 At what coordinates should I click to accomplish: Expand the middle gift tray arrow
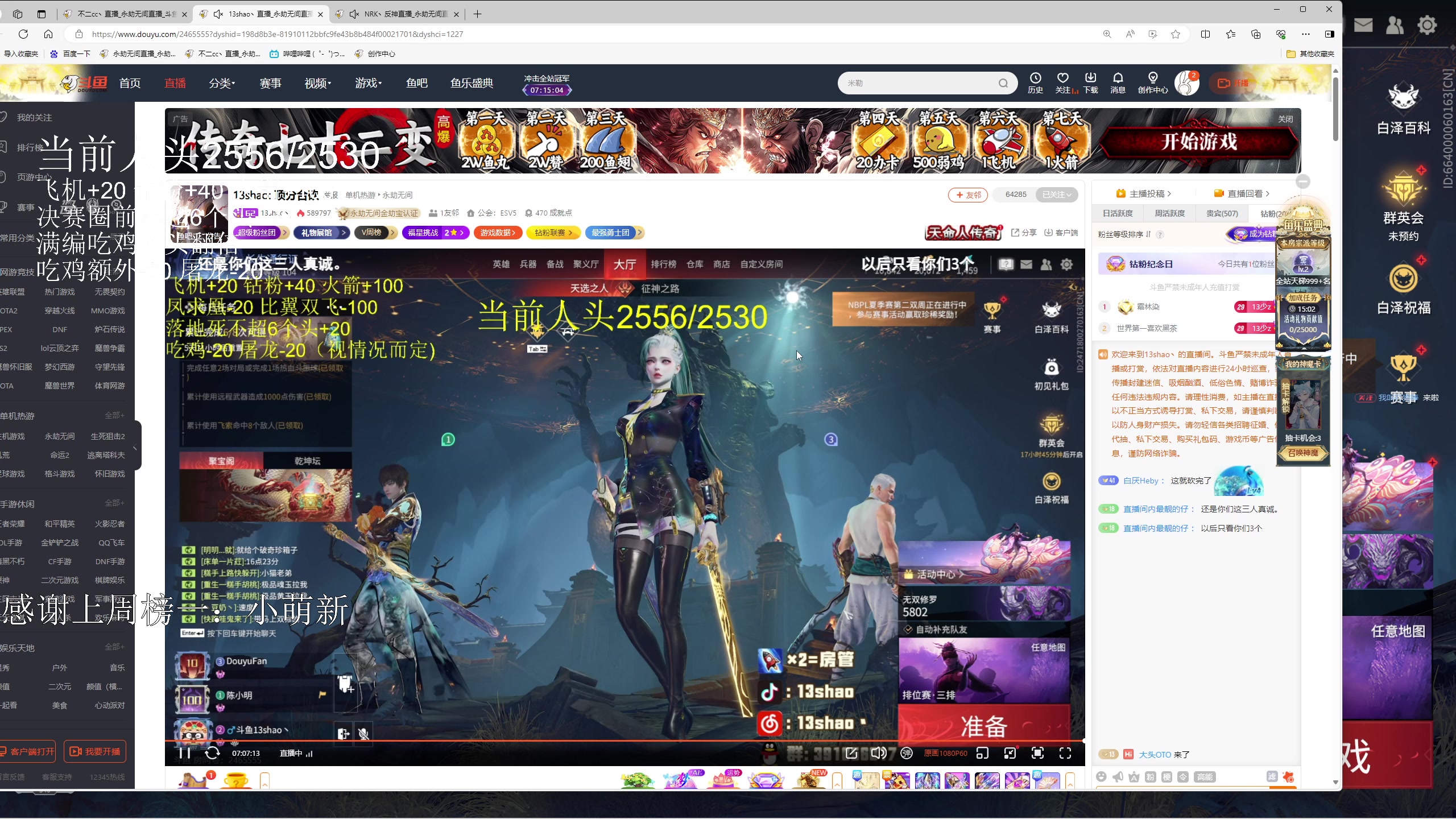pyautogui.click(x=837, y=780)
